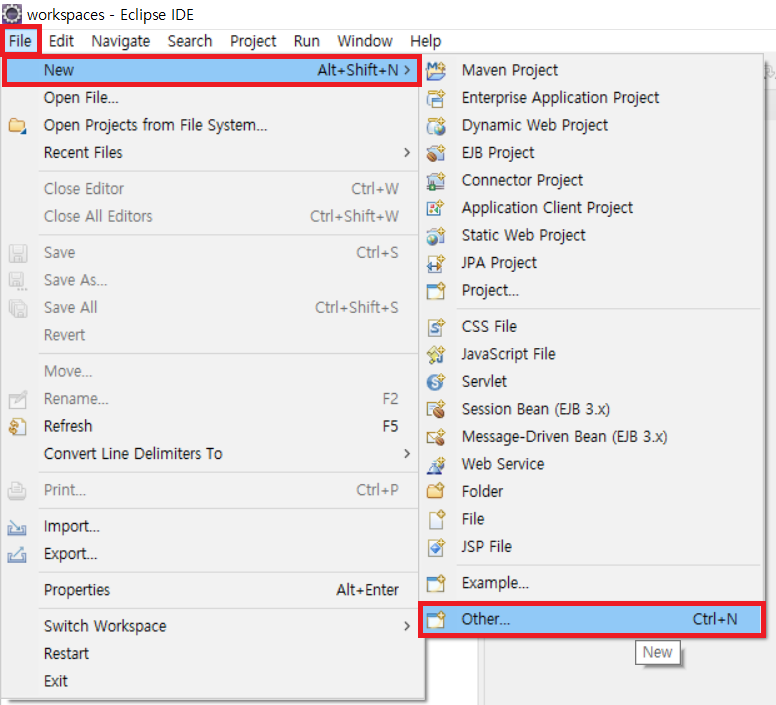This screenshot has width=776, height=705.
Task: Click the blank File icon in submenu
Action: click(436, 519)
